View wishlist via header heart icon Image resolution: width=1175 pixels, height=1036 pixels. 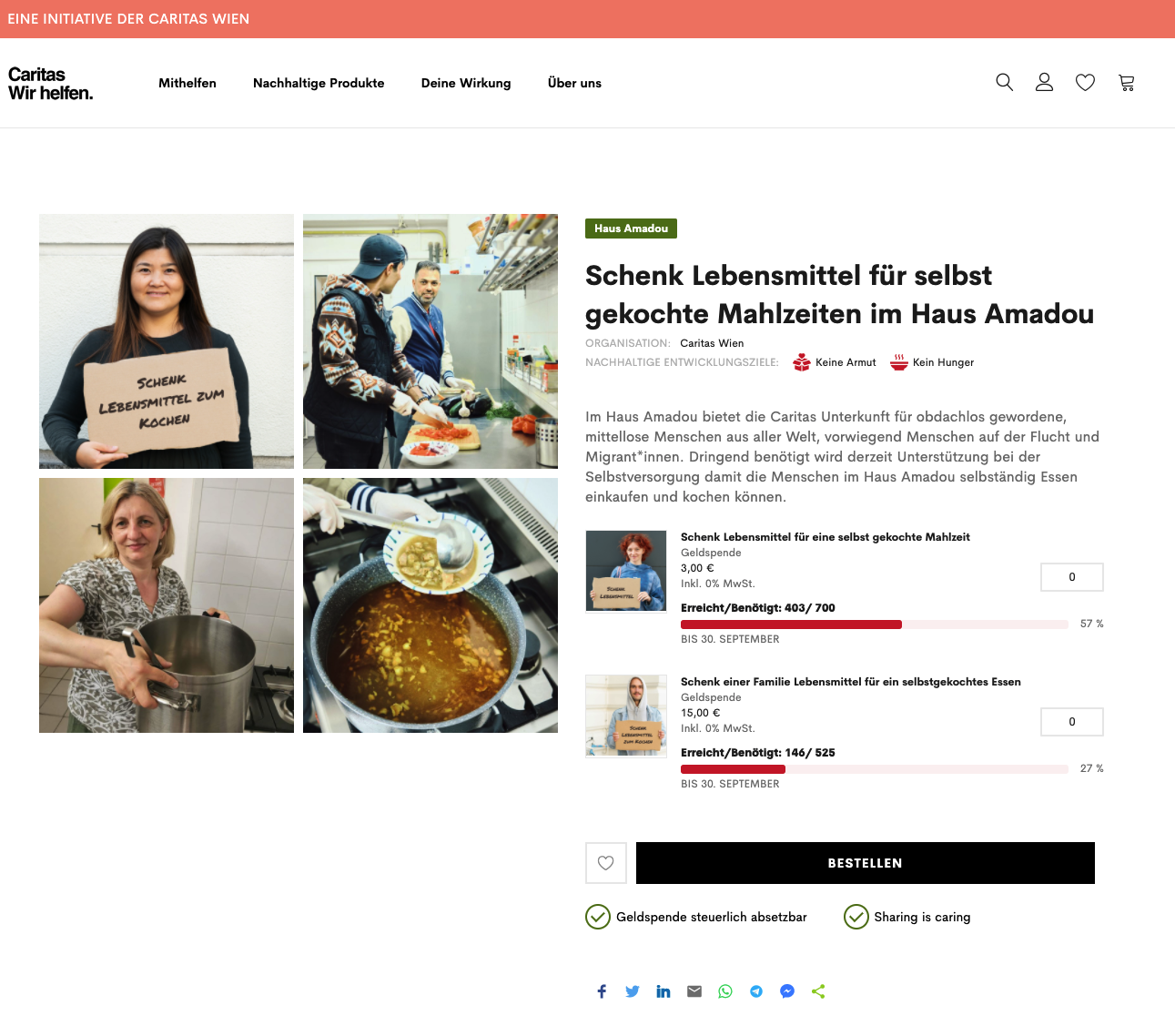(1085, 83)
